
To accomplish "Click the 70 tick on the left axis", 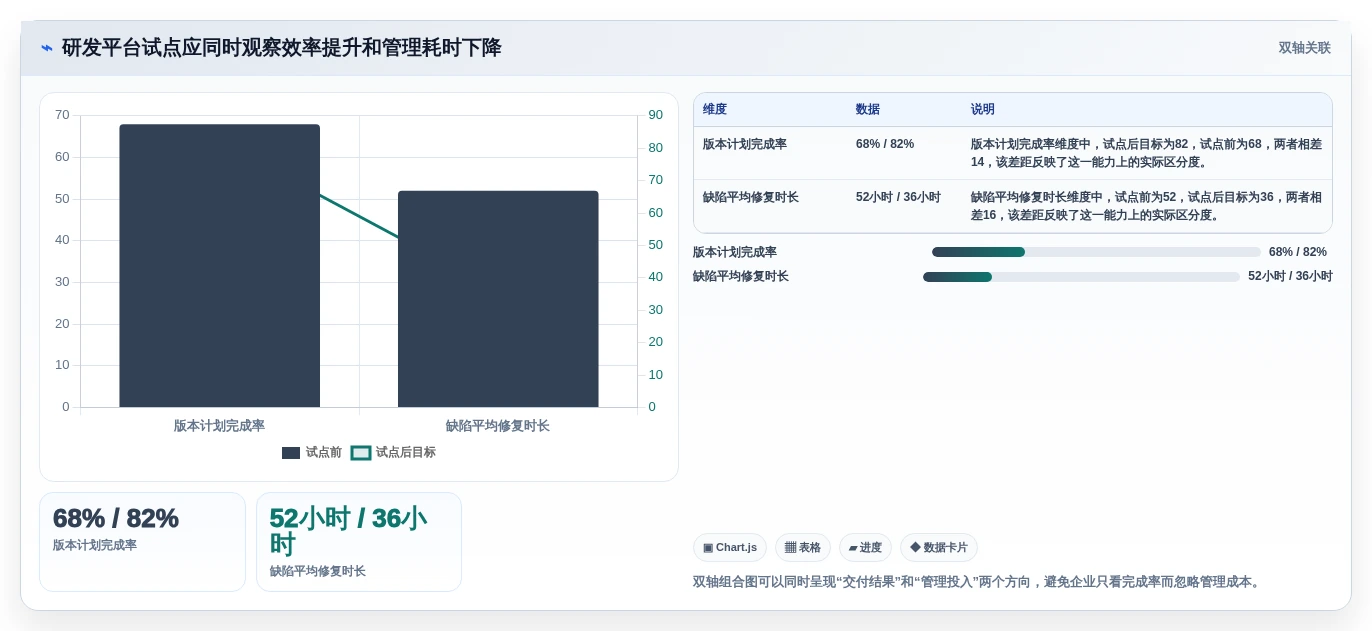I will pos(62,115).
